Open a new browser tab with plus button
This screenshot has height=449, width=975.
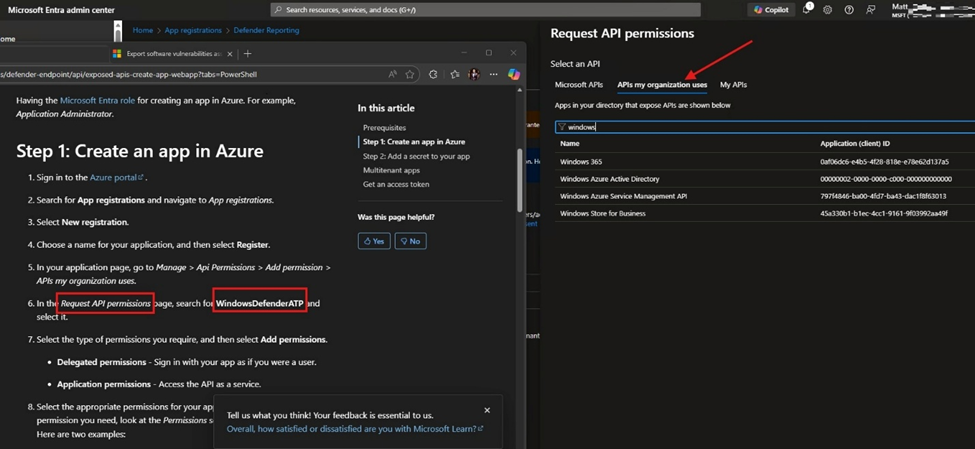(x=248, y=53)
